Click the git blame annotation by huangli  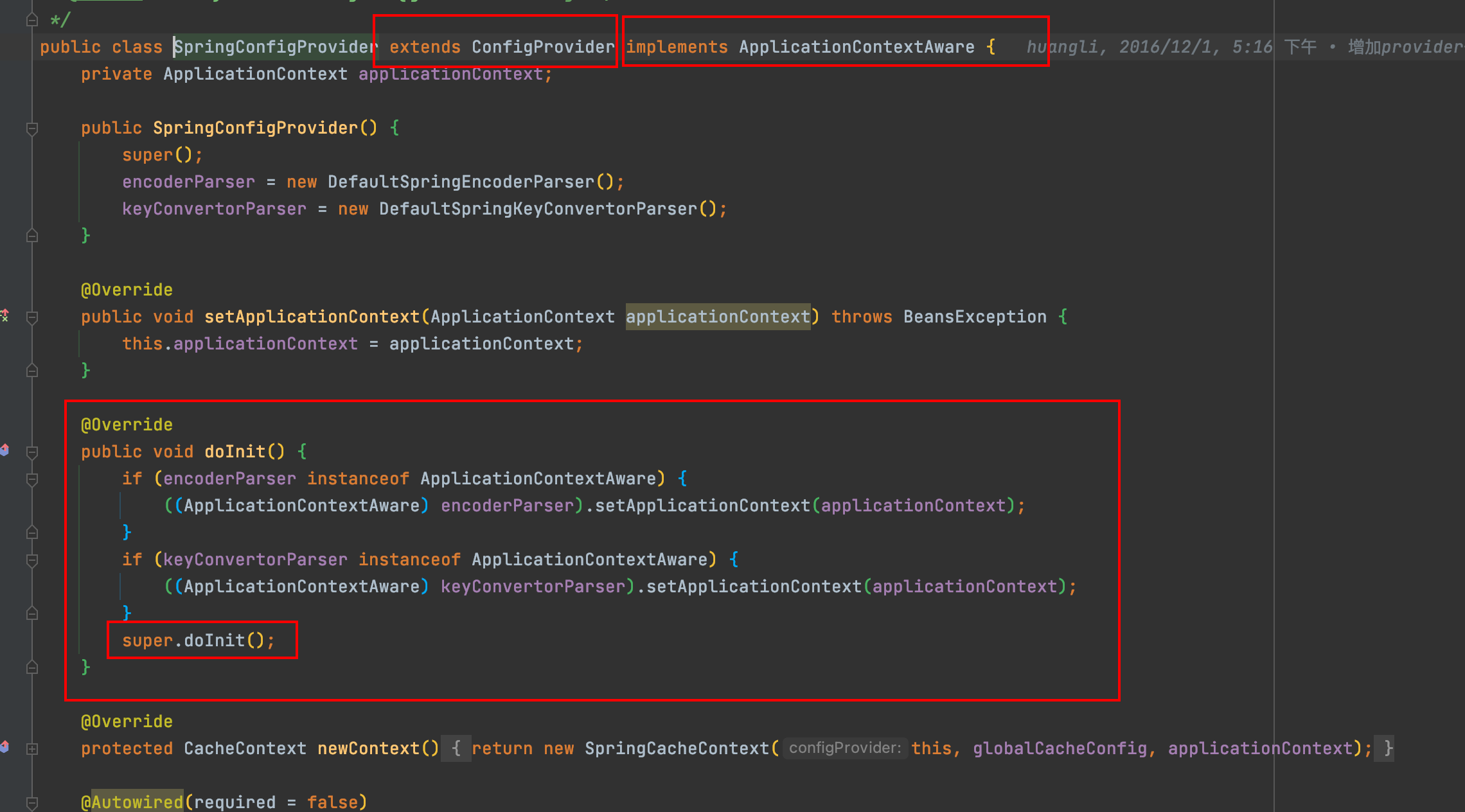(1244, 47)
